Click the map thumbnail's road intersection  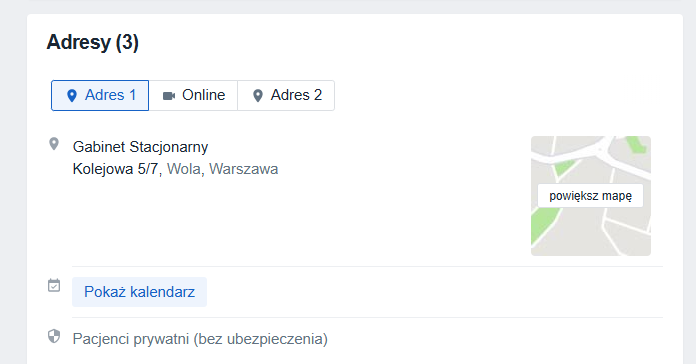pos(601,150)
